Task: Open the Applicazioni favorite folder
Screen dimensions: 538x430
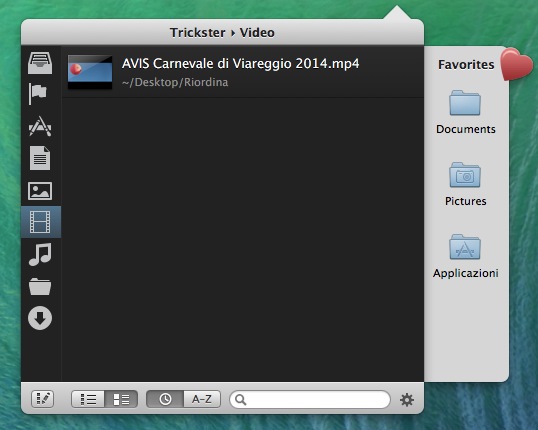Action: 465,256
